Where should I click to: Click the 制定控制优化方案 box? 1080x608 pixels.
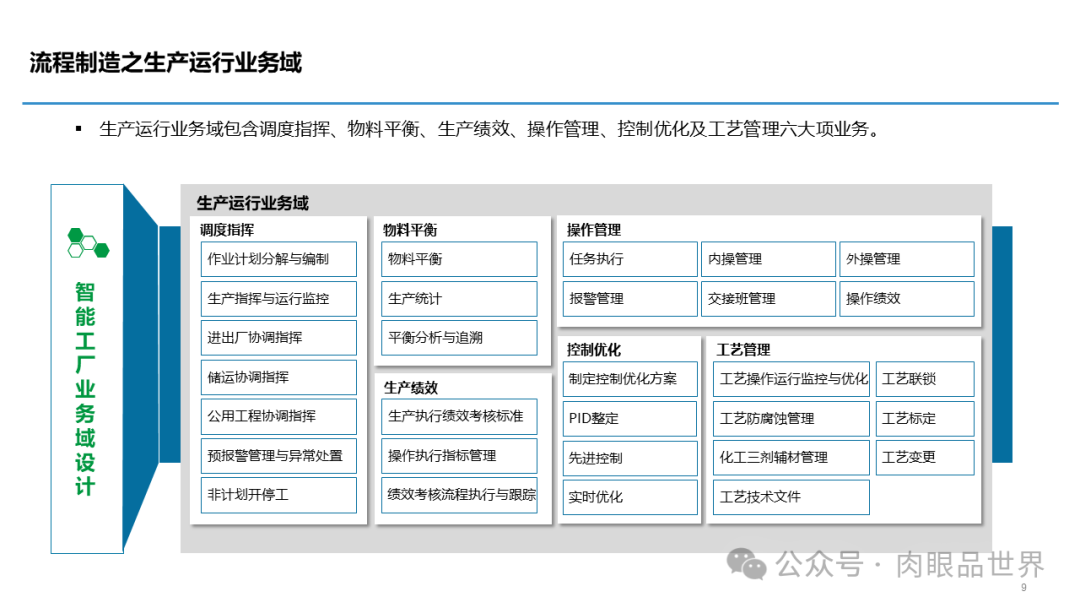pos(630,379)
